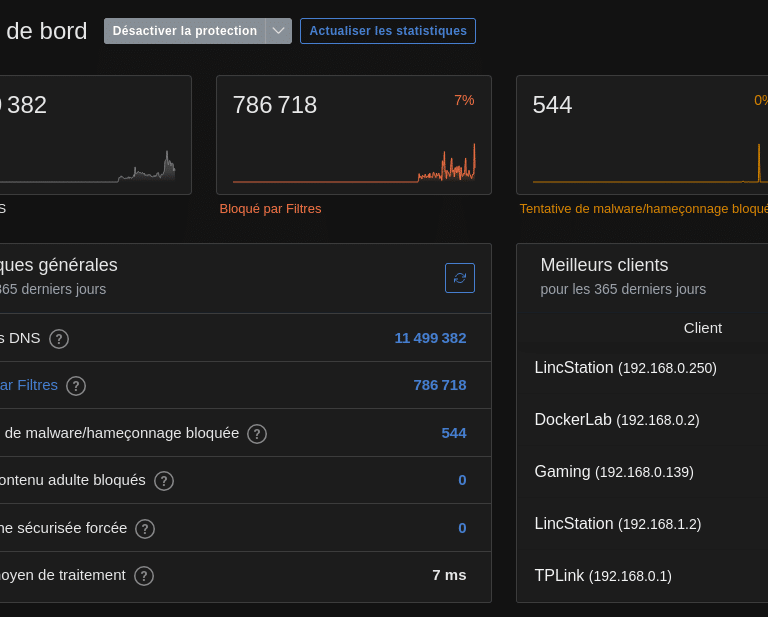Click the orange filters graph sparkline
The image size is (768, 617).
tap(354, 163)
